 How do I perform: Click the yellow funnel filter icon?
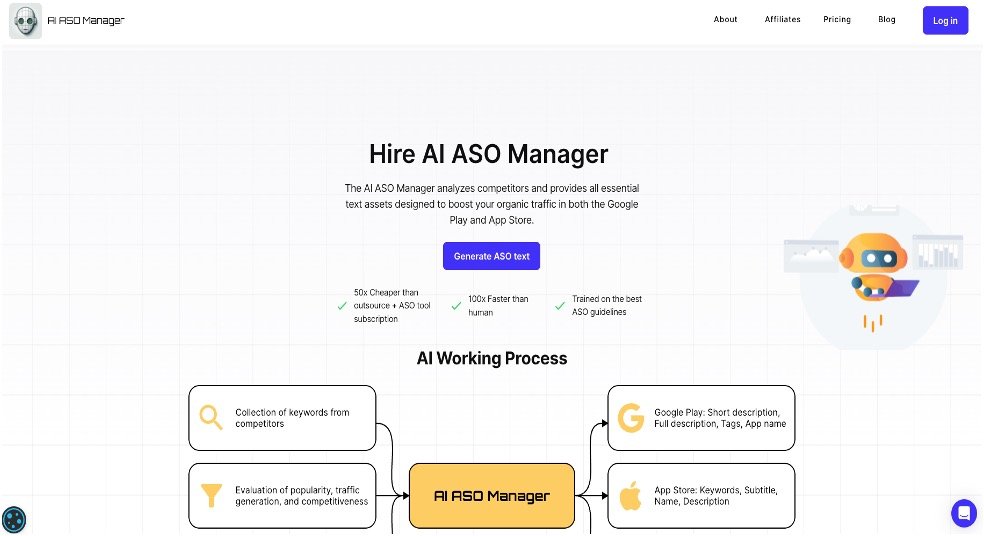click(211, 495)
